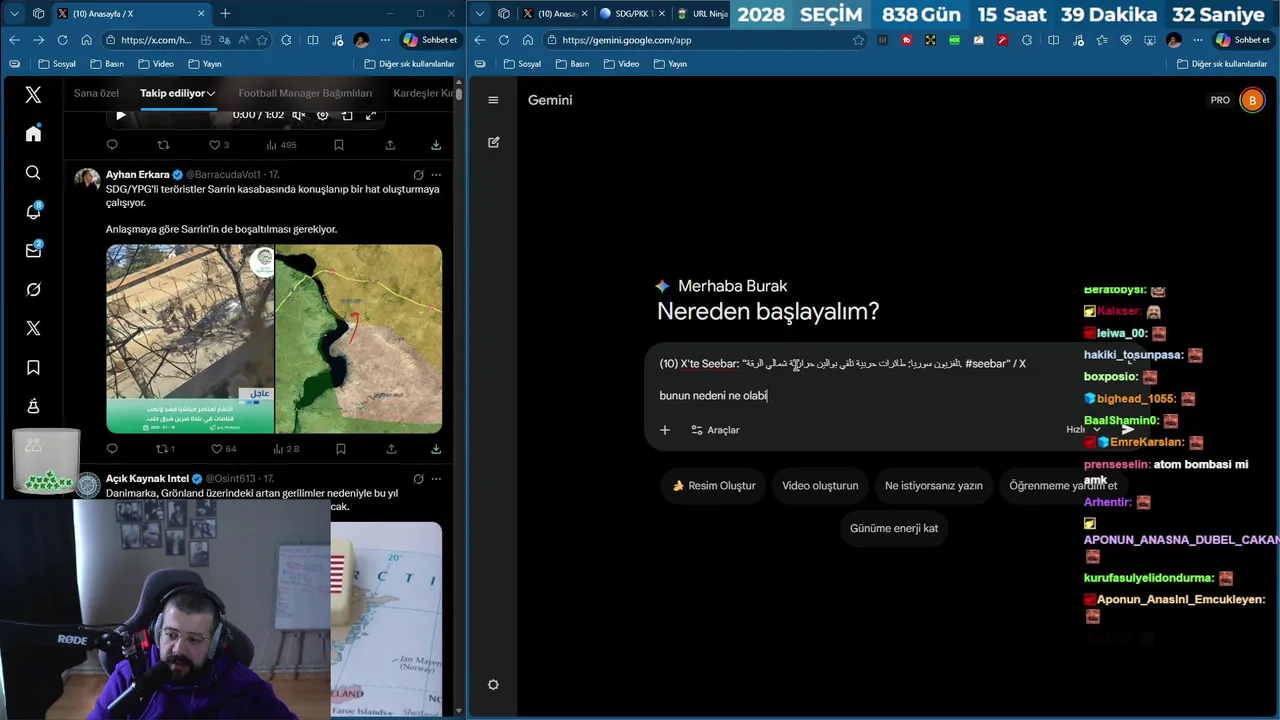Open X notifications bell icon
Image resolution: width=1280 pixels, height=720 pixels.
tap(33, 211)
